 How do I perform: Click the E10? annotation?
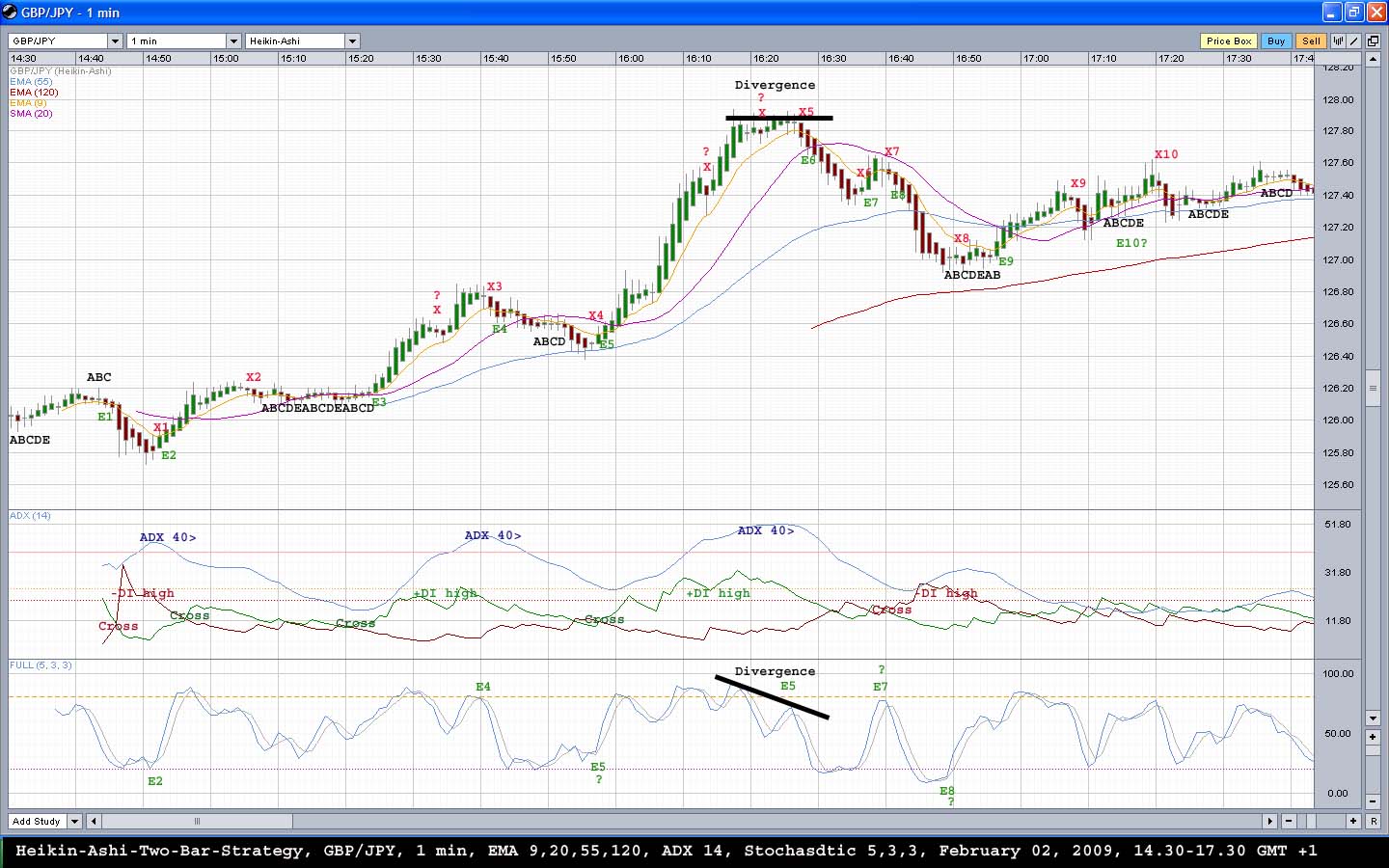pyautogui.click(x=1131, y=243)
